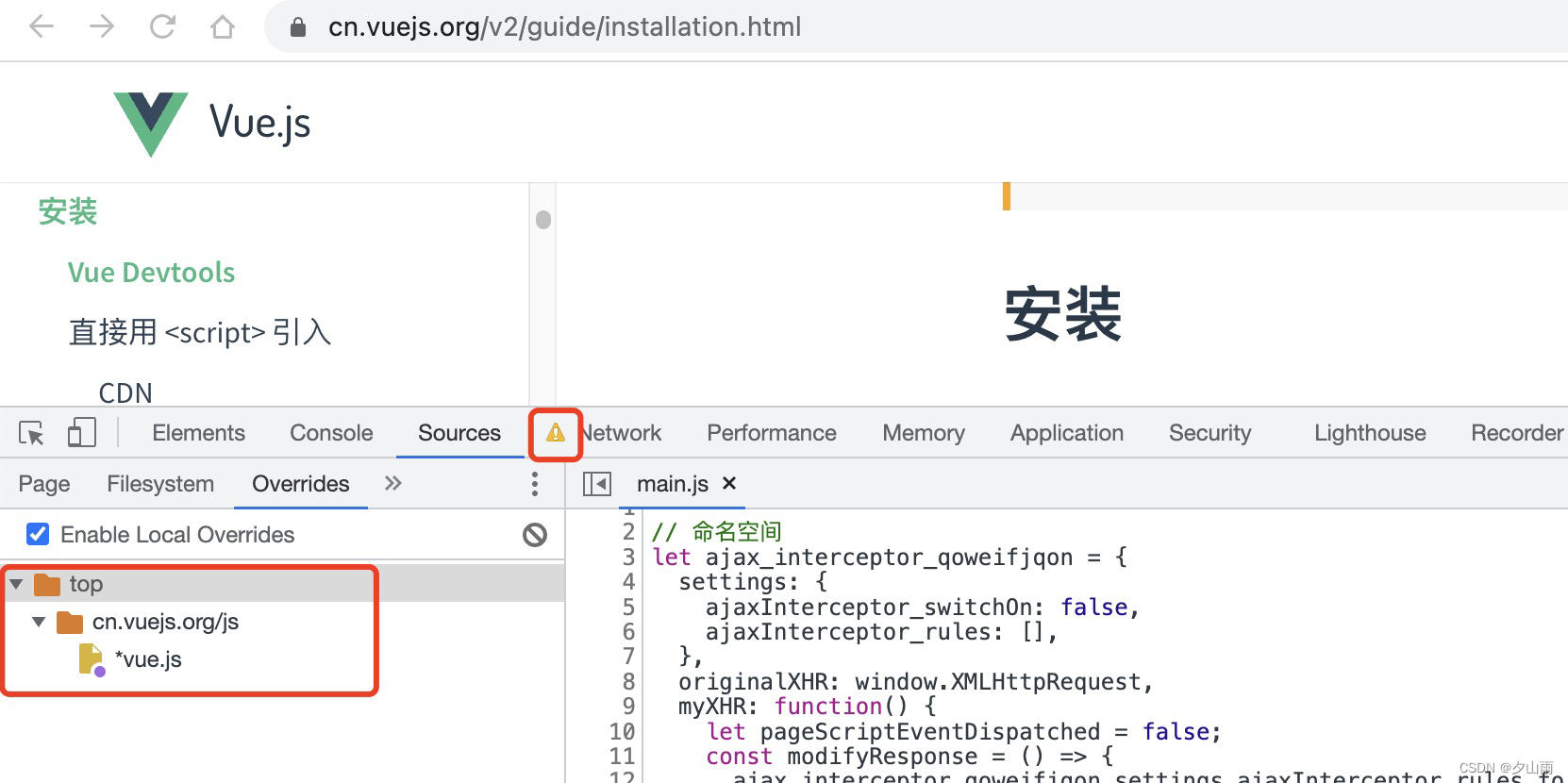Image resolution: width=1568 pixels, height=783 pixels.
Task: Select the Sources panel tab
Action: coord(459,433)
